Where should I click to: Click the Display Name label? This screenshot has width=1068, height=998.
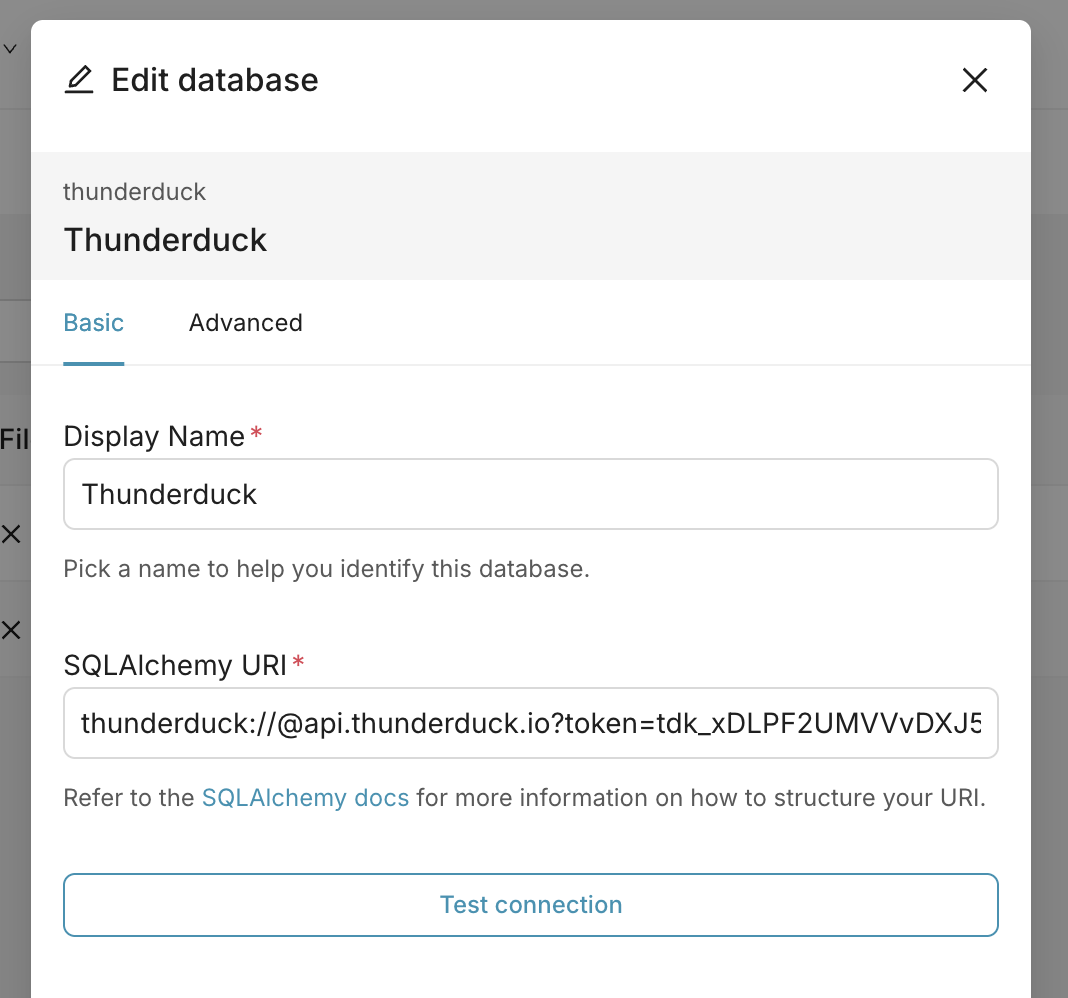pyautogui.click(x=154, y=436)
